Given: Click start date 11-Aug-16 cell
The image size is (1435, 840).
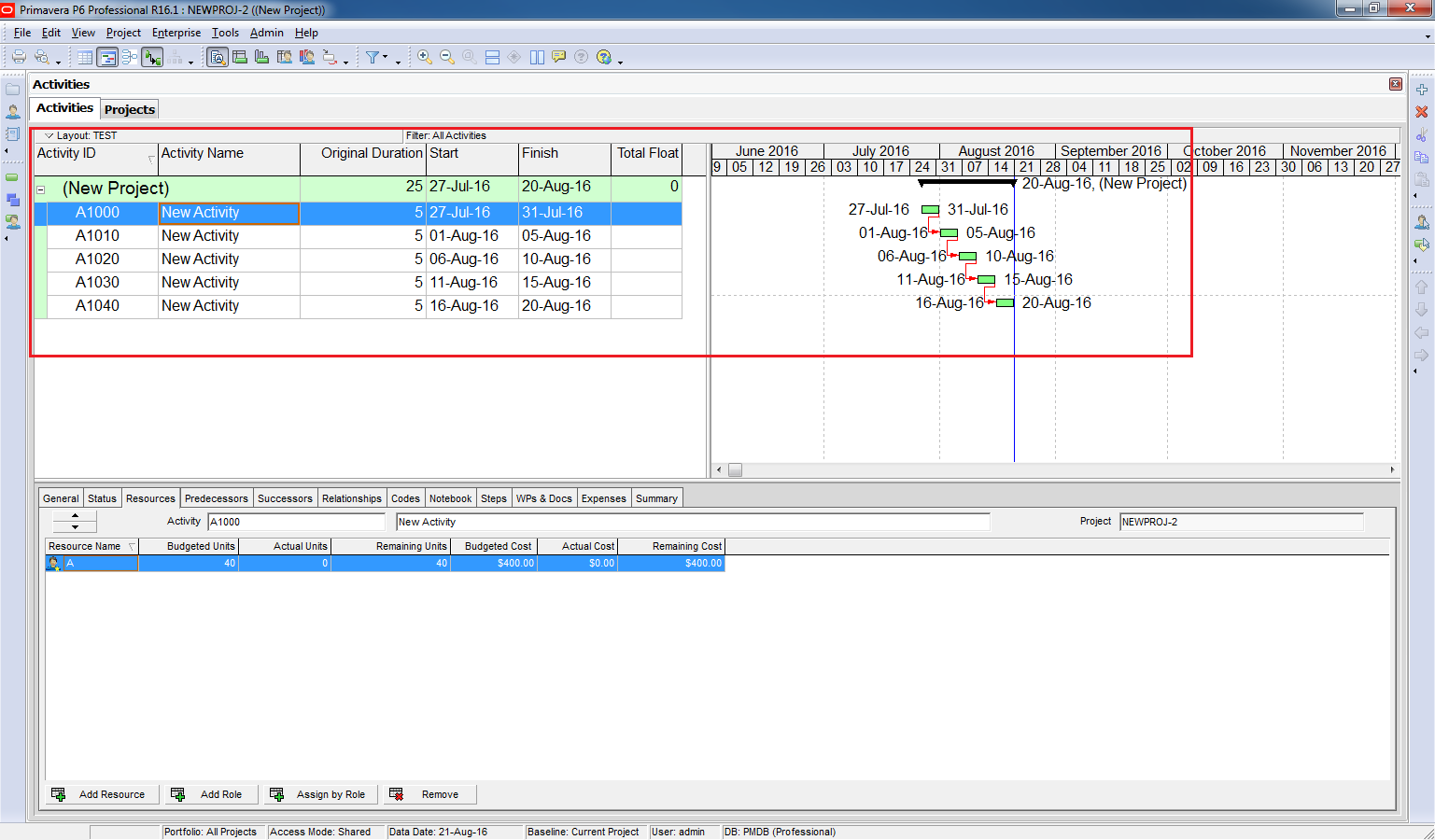Looking at the screenshot, I should click(472, 283).
